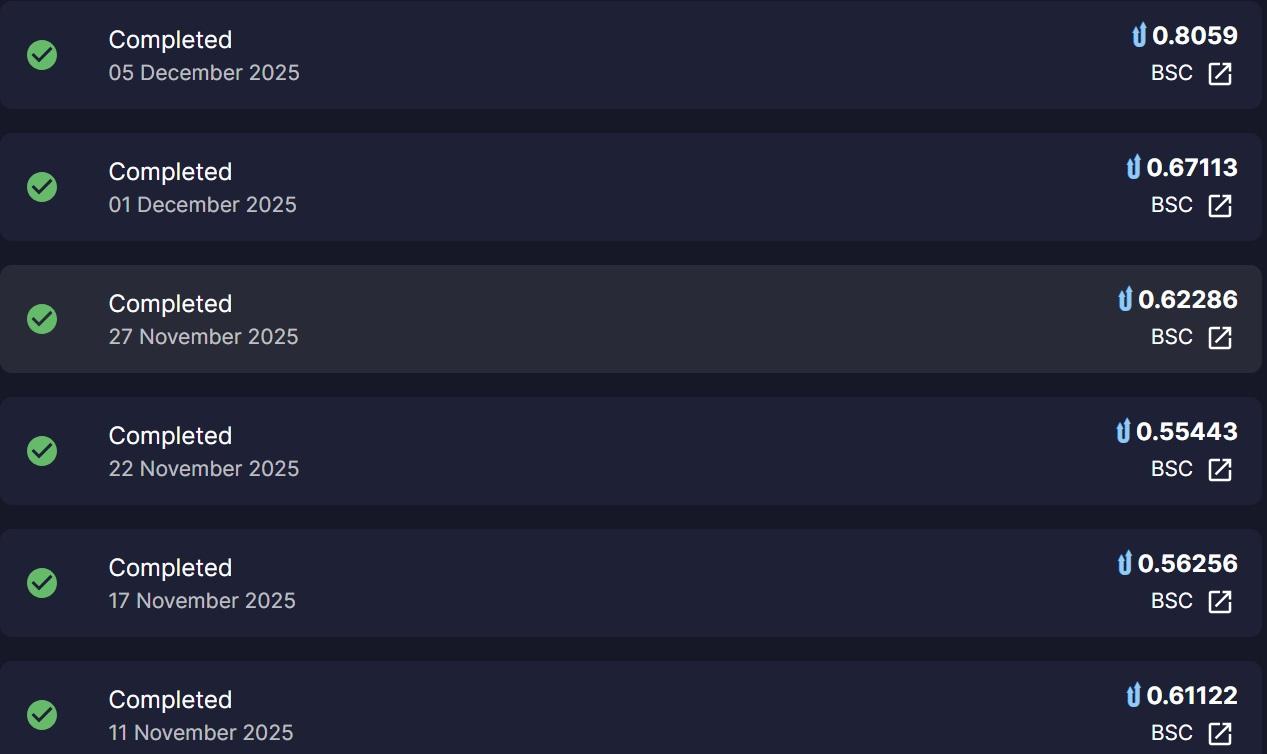Select the Completed status dated 05 December
This screenshot has height=754, width=1267.
(170, 40)
